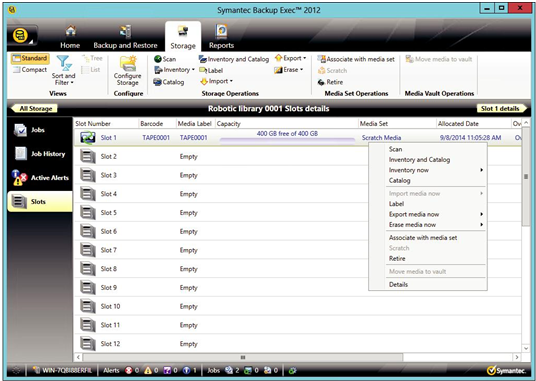The width and height of the screenshot is (536, 381).
Task: Open the Backup and Restore tab
Action: 125,37
